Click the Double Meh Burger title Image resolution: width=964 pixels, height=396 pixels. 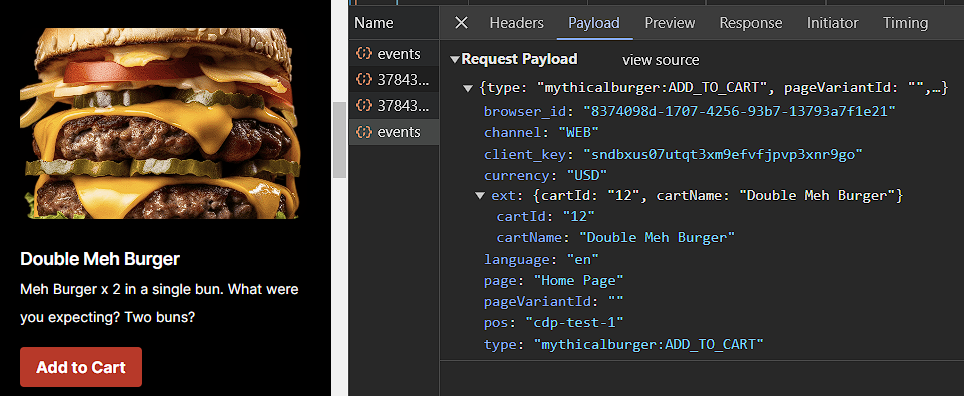click(x=100, y=259)
